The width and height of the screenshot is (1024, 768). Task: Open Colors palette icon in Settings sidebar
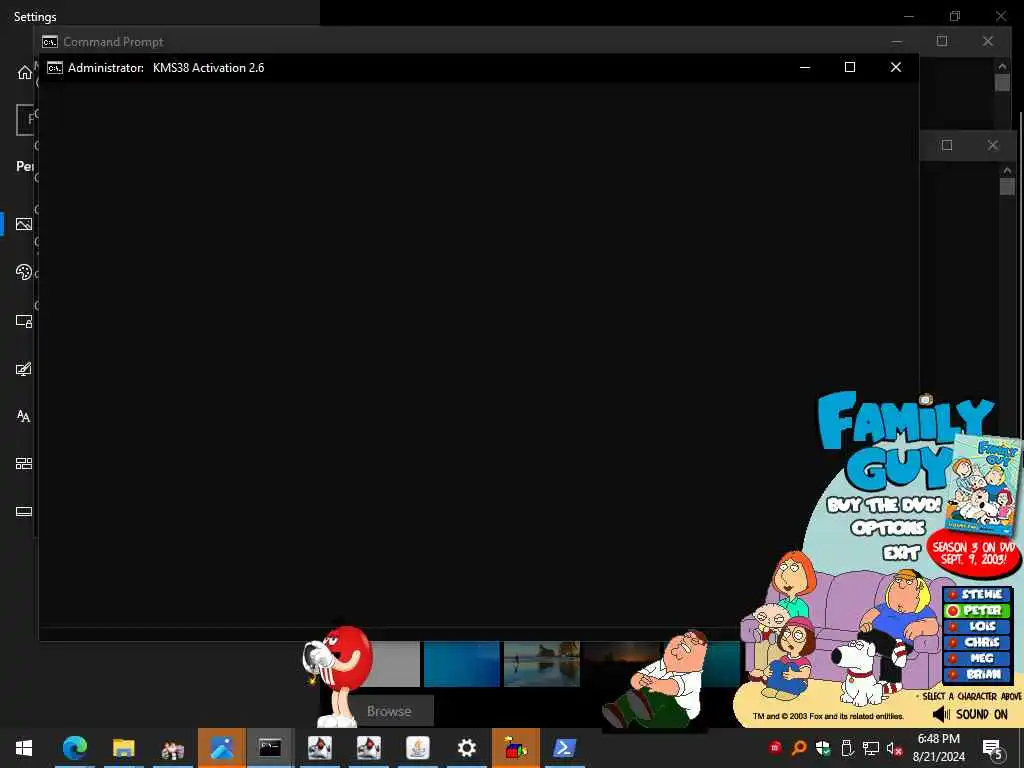pyautogui.click(x=24, y=272)
